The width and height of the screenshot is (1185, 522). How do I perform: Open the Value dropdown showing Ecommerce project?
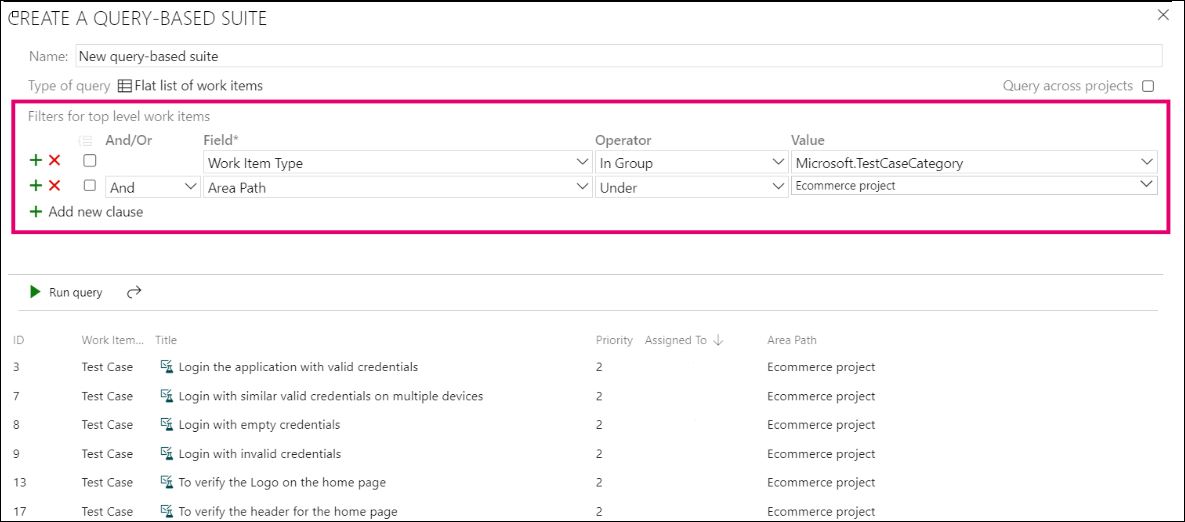(x=973, y=185)
